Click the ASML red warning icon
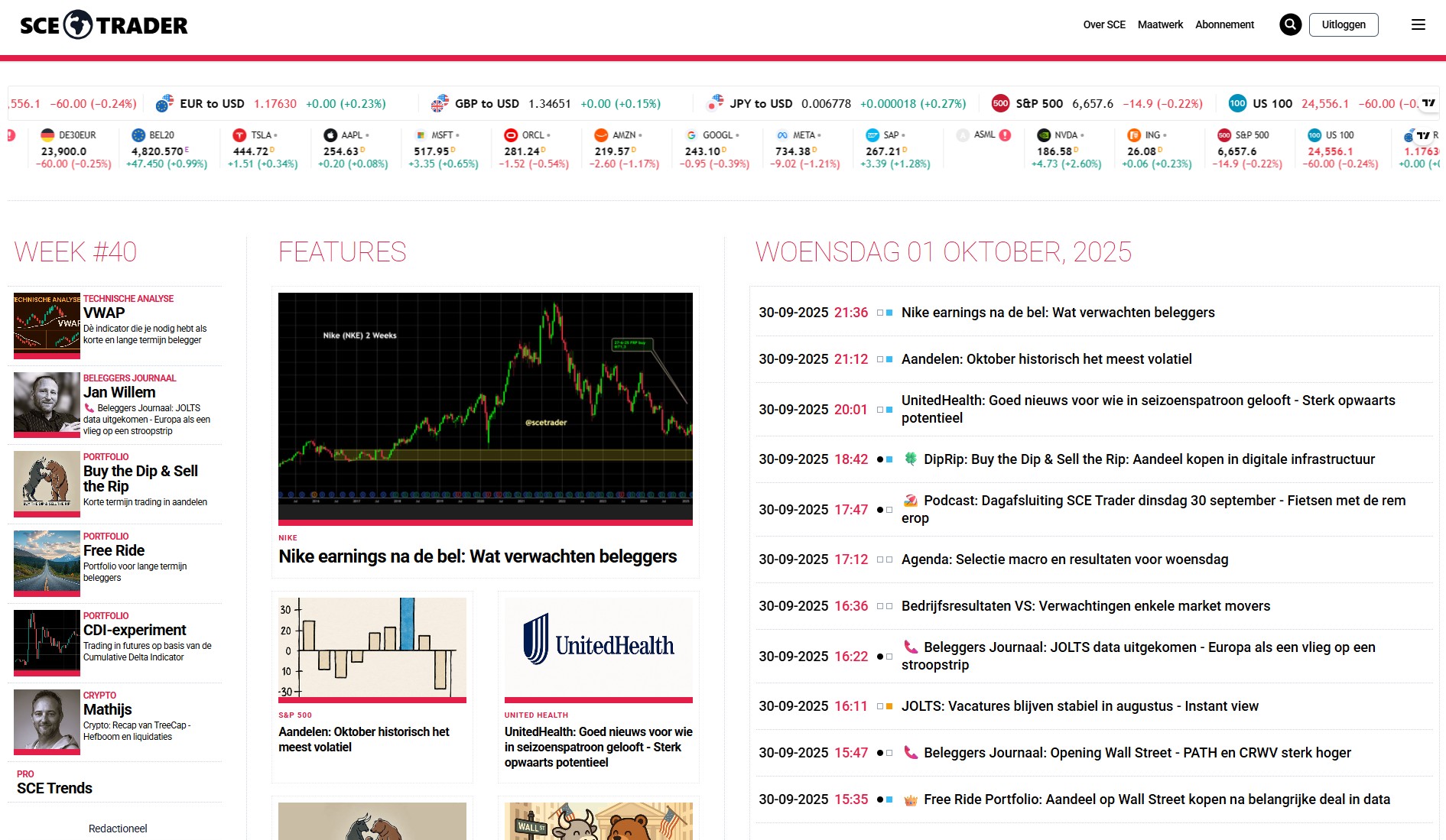This screenshot has height=840, width=1446. coord(1006,135)
